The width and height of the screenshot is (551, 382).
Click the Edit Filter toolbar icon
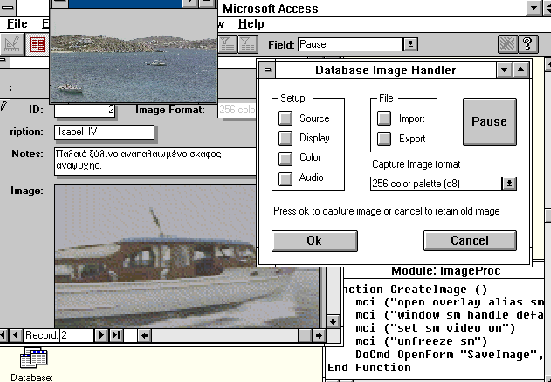227,45
